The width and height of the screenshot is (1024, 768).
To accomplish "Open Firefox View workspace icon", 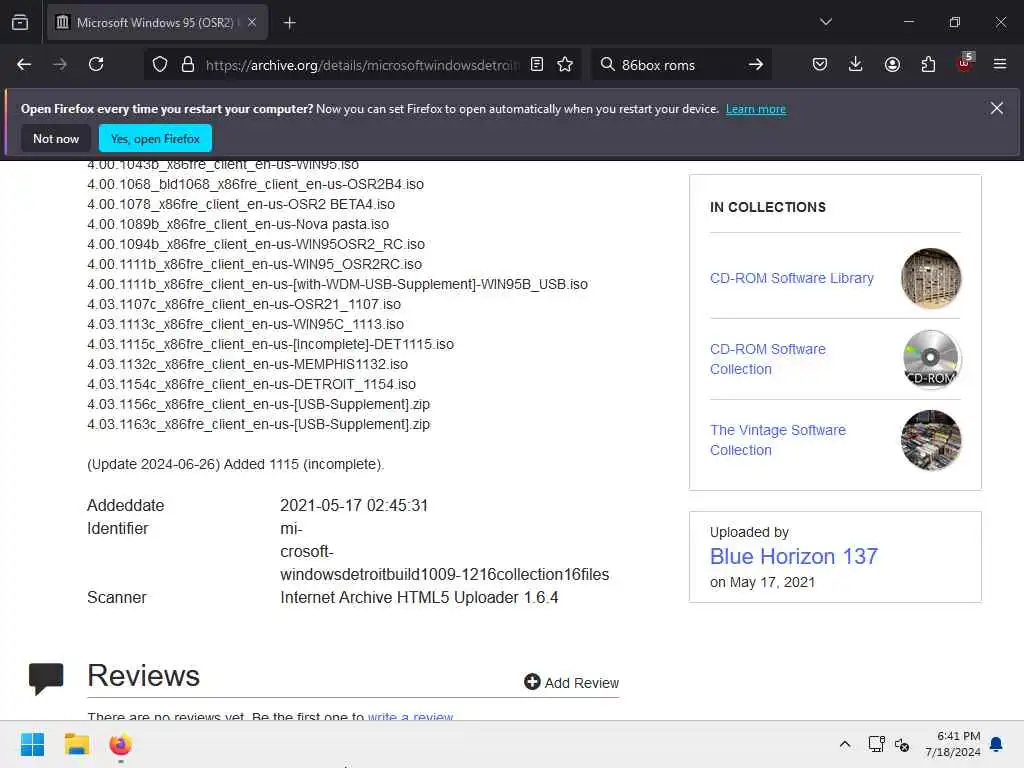I will pos(20,22).
